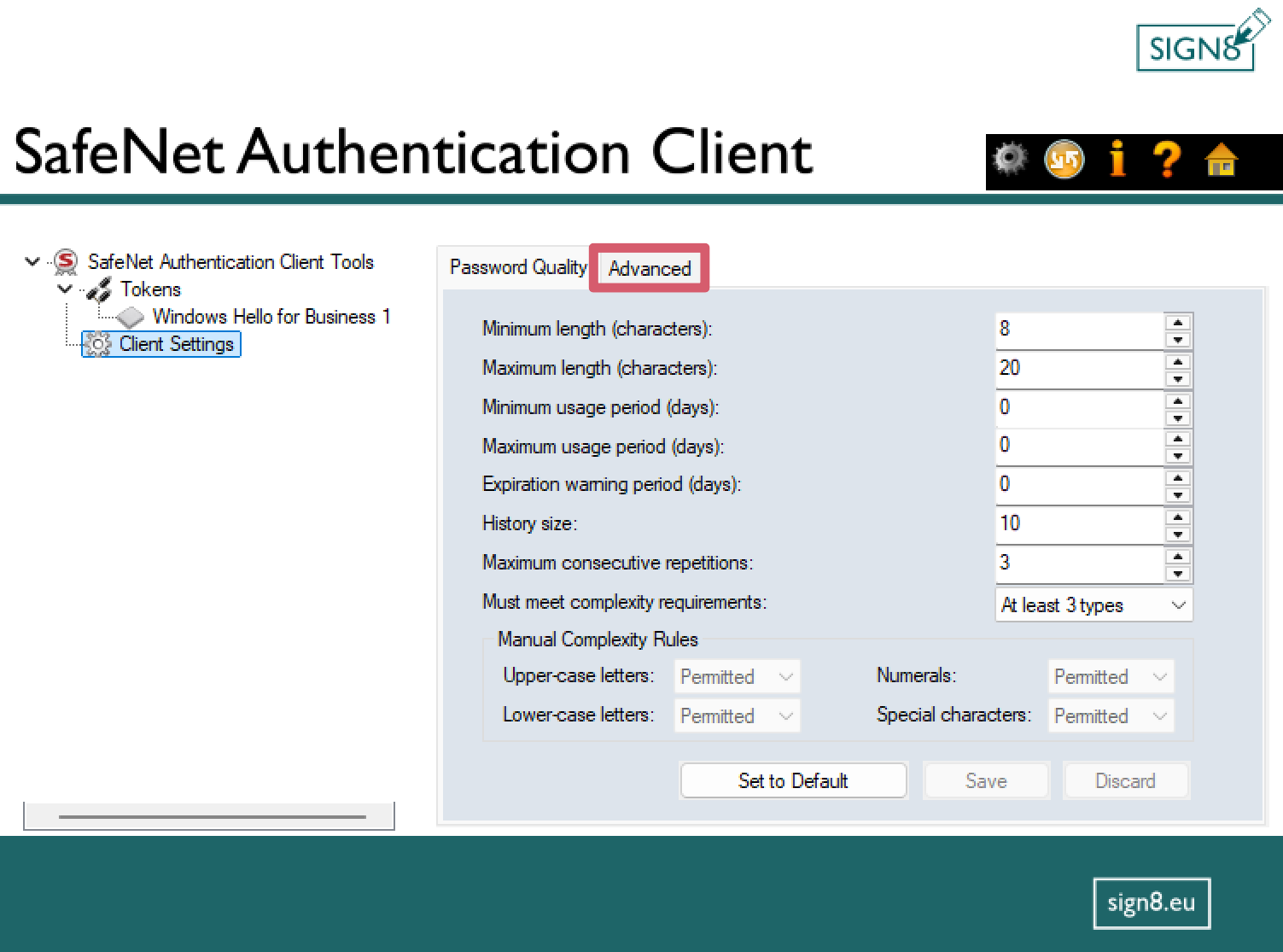Viewport: 1283px width, 952px height.
Task: Increase Maximum usage period value
Action: [1178, 438]
